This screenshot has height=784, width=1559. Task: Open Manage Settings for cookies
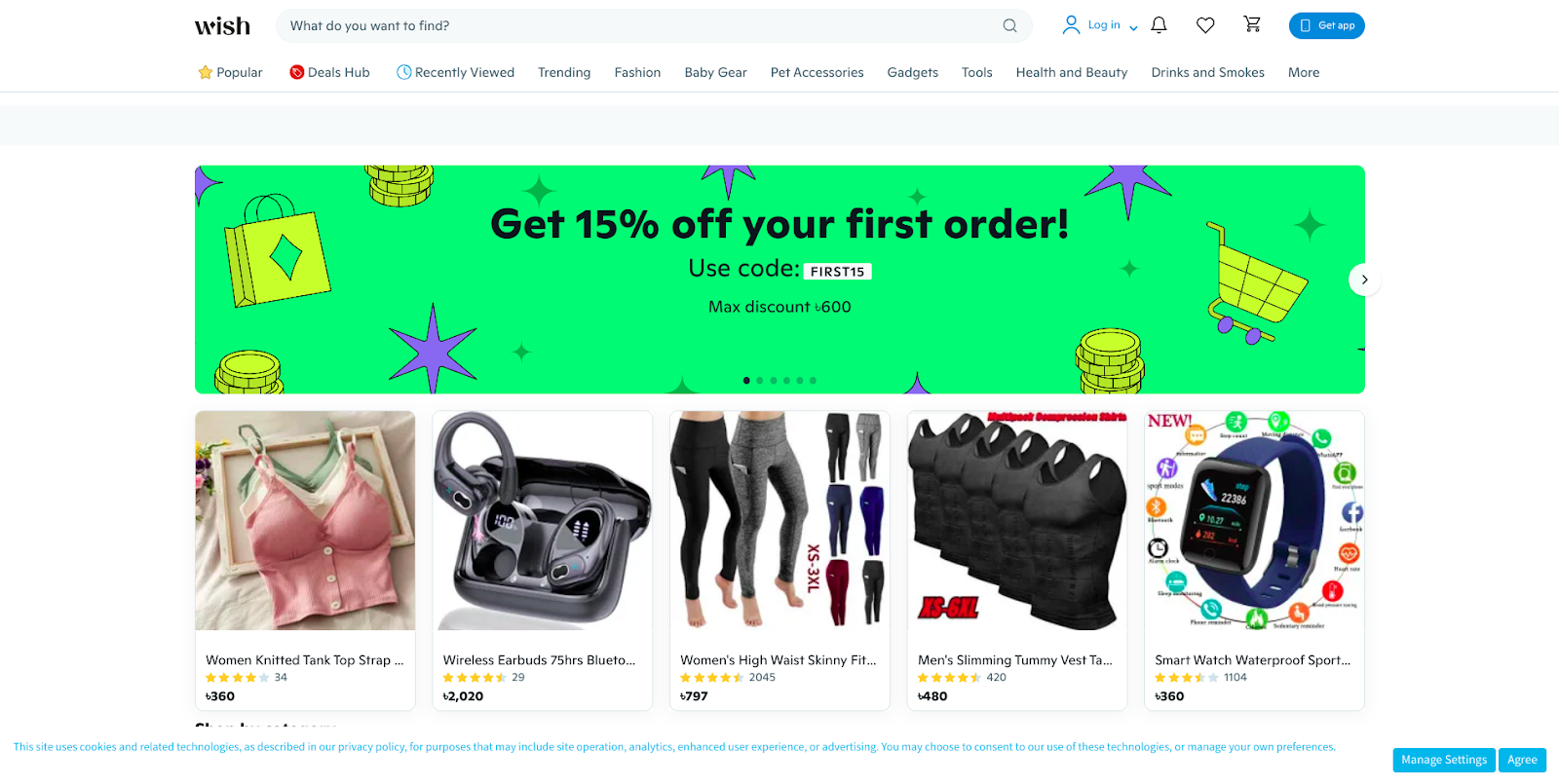click(x=1444, y=760)
